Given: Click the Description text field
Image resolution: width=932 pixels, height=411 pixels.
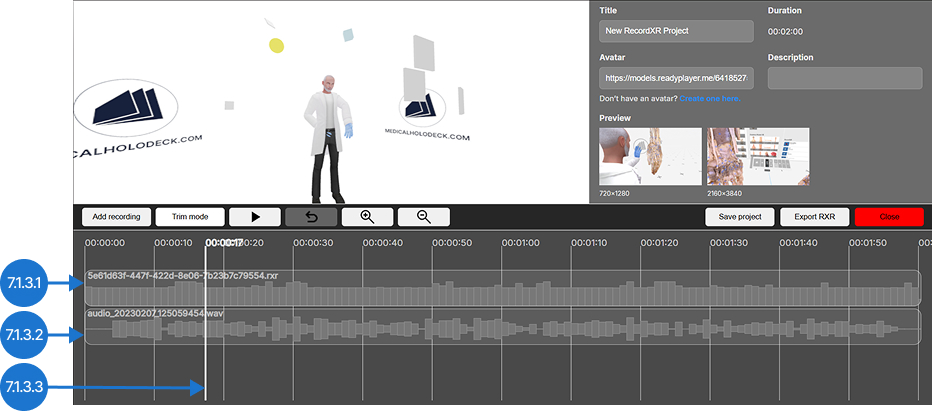Looking at the screenshot, I should 844,78.
